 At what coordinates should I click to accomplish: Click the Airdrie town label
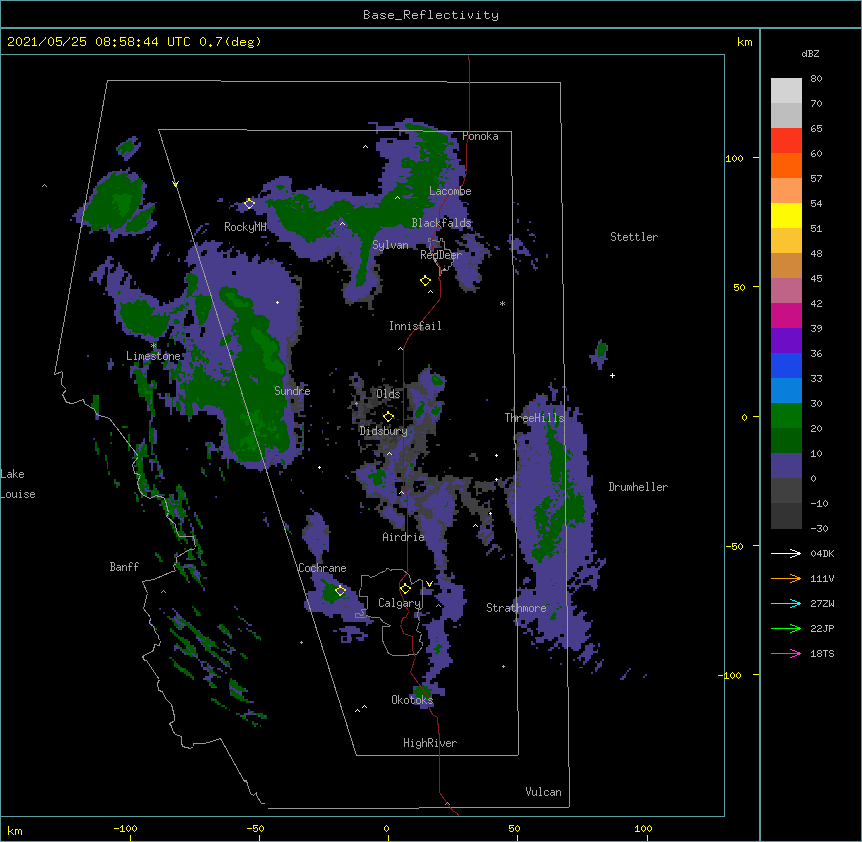403,537
